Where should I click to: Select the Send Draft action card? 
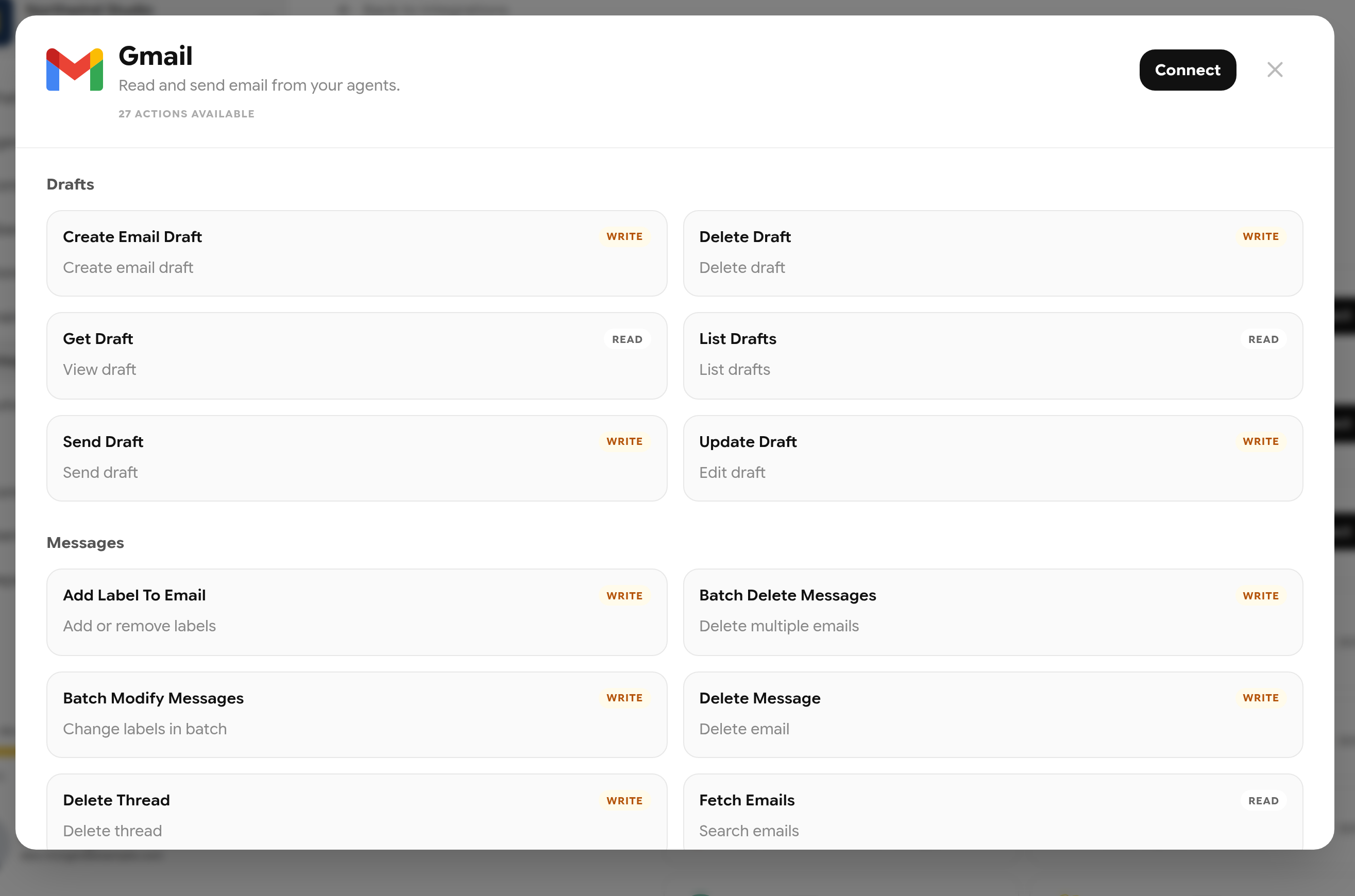click(x=357, y=458)
